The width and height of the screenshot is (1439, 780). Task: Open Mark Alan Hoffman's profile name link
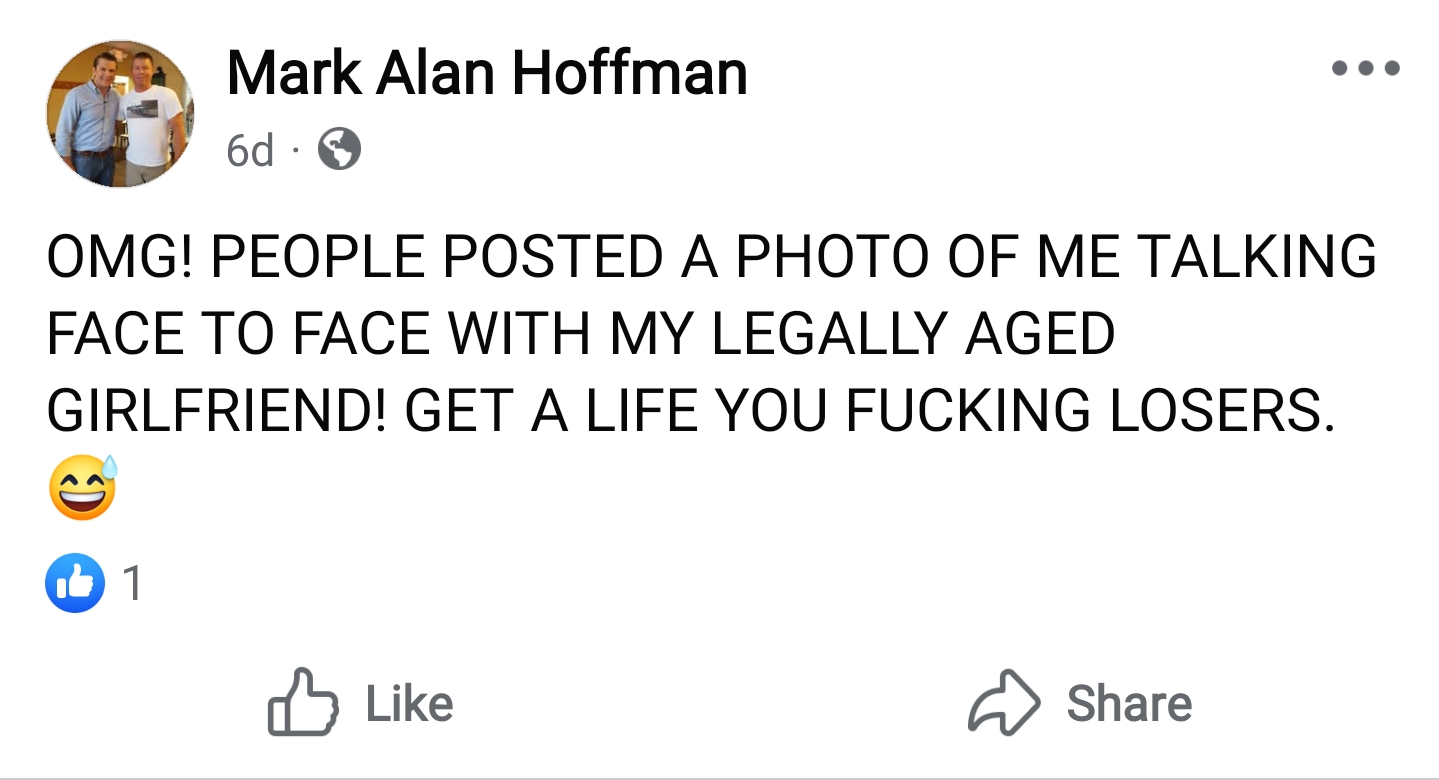tap(487, 73)
